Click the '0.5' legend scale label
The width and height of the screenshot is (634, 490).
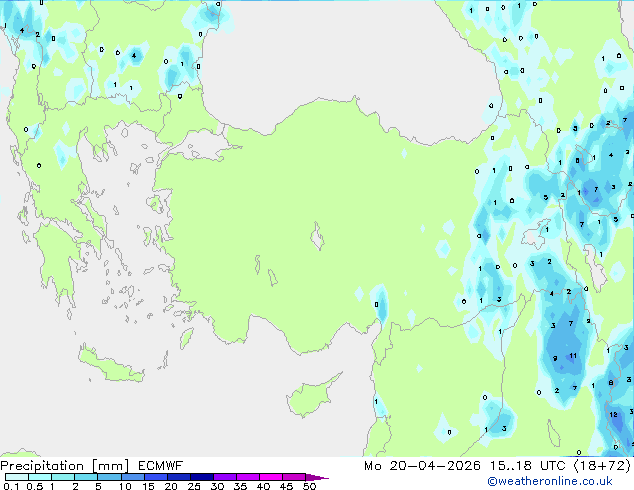click(35, 486)
